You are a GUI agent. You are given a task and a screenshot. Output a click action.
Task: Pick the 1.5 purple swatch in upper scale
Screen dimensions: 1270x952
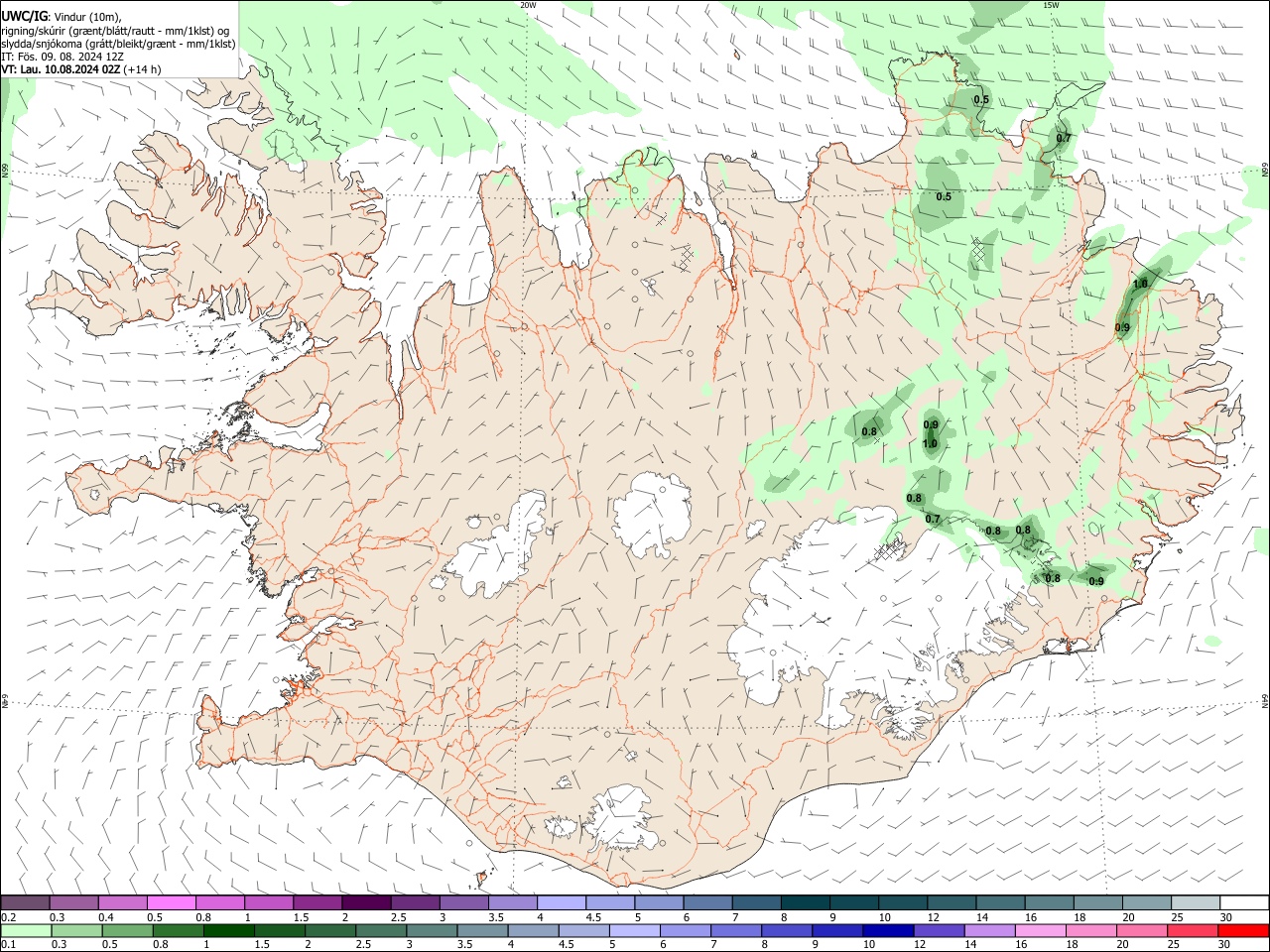point(317,902)
